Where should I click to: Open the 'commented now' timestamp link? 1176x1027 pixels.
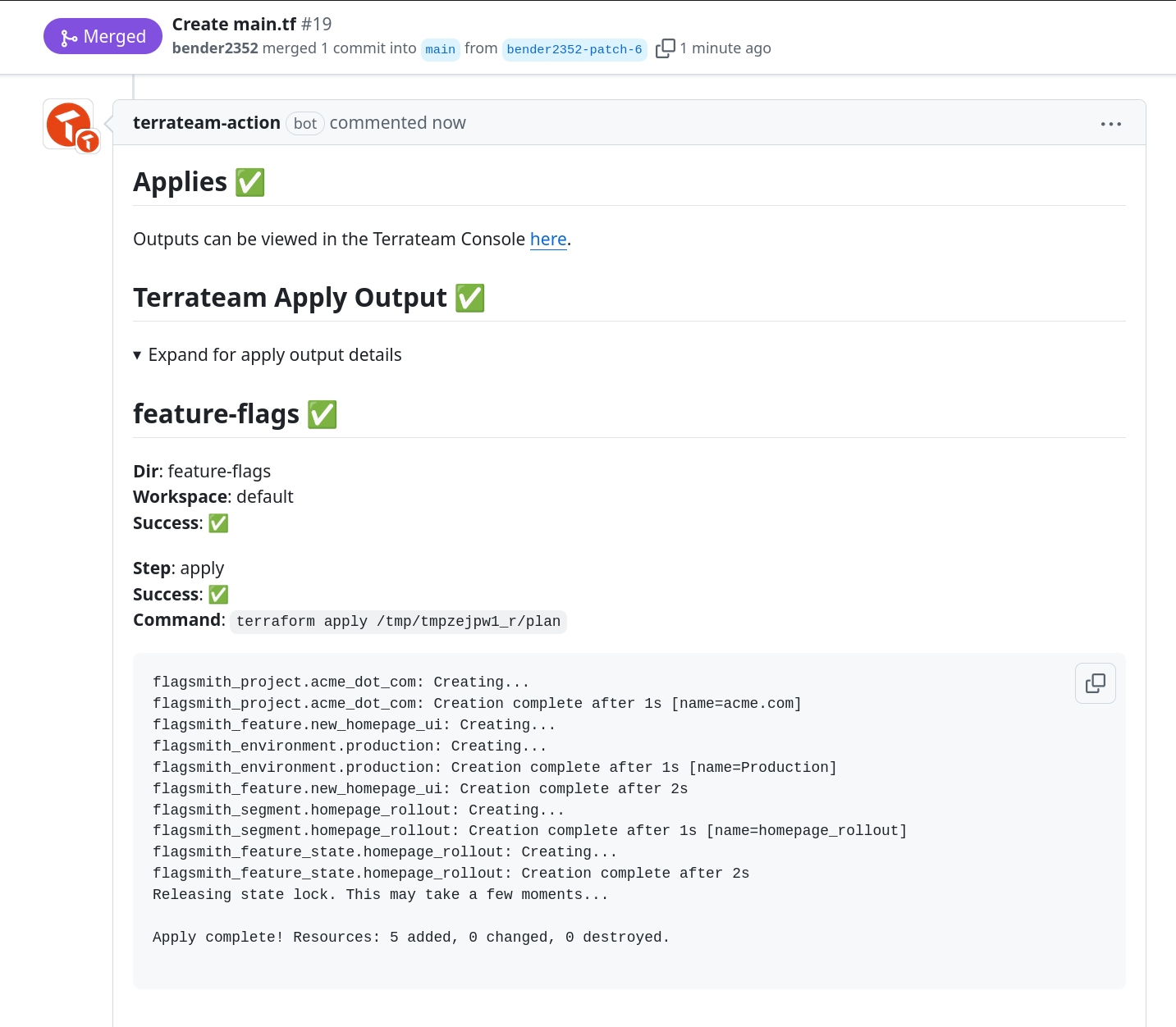point(397,123)
